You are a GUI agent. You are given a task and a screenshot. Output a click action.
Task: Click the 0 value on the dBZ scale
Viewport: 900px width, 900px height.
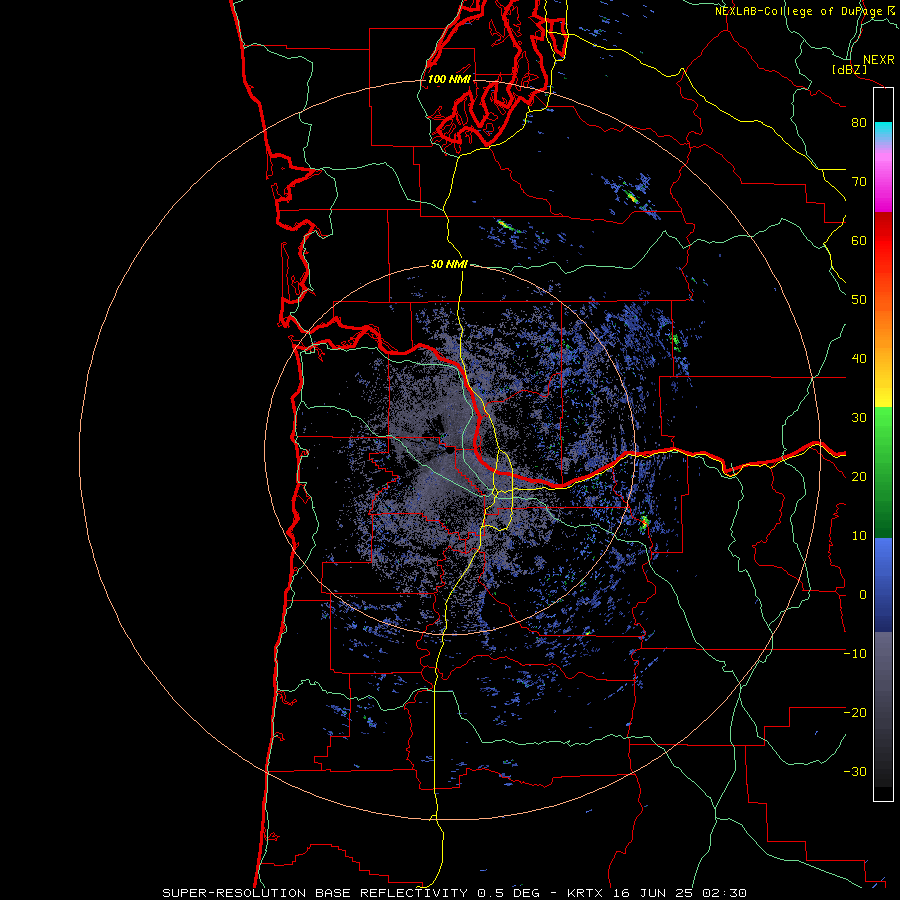(863, 595)
